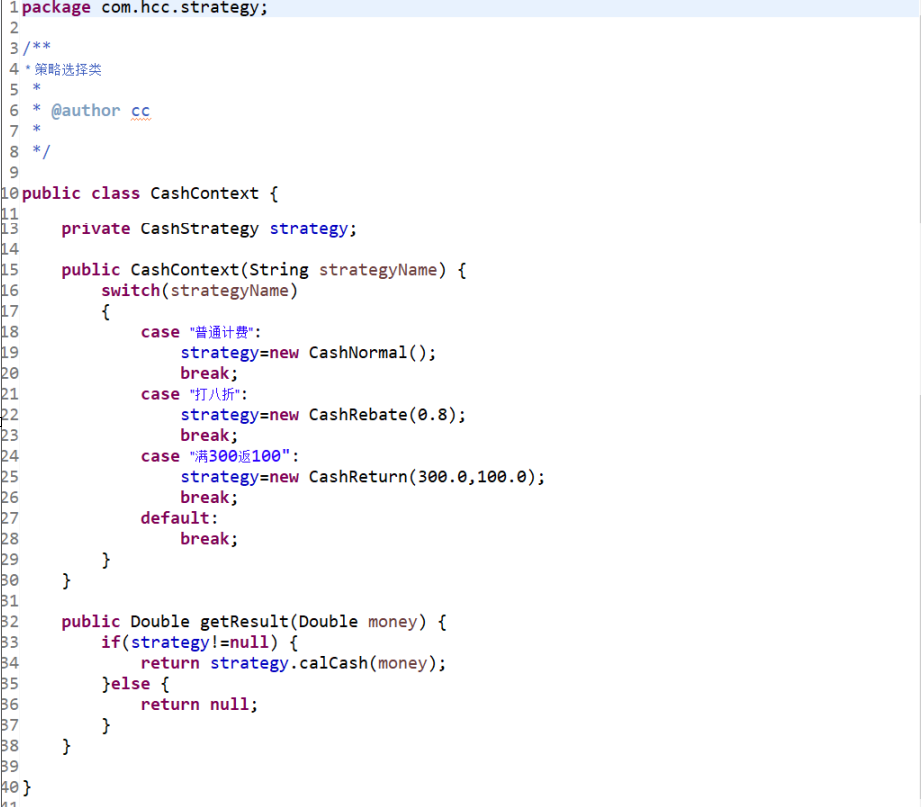The height and width of the screenshot is (807, 921).
Task: Click line number 32 in the gutter
Action: [x=9, y=622]
